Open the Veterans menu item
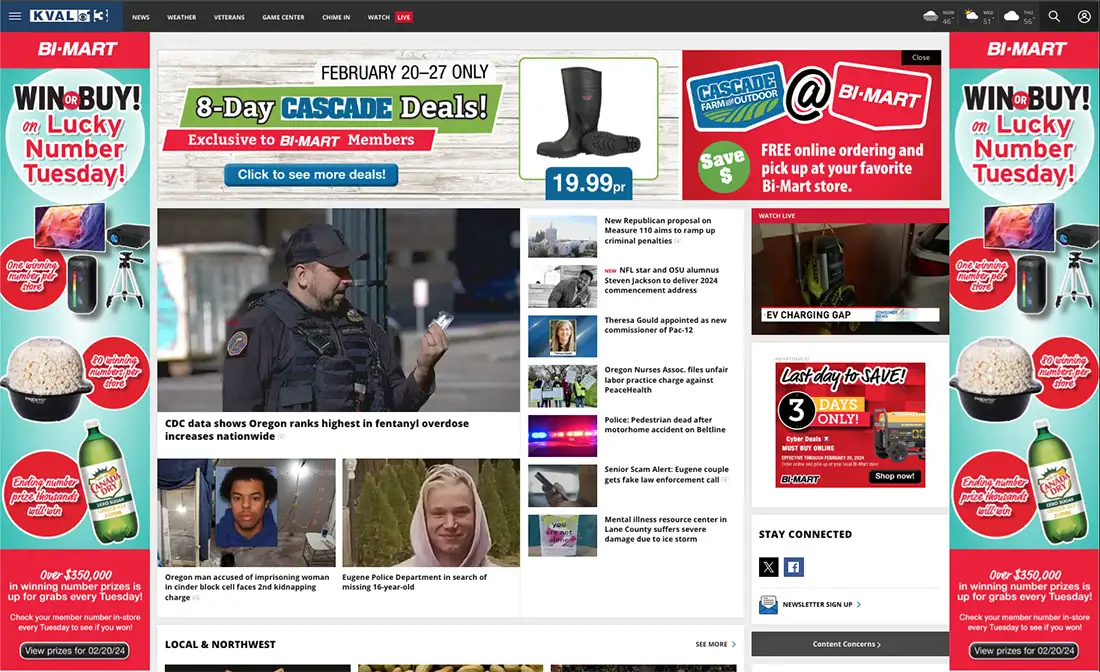Screen dimensions: 1100x672 [229, 17]
